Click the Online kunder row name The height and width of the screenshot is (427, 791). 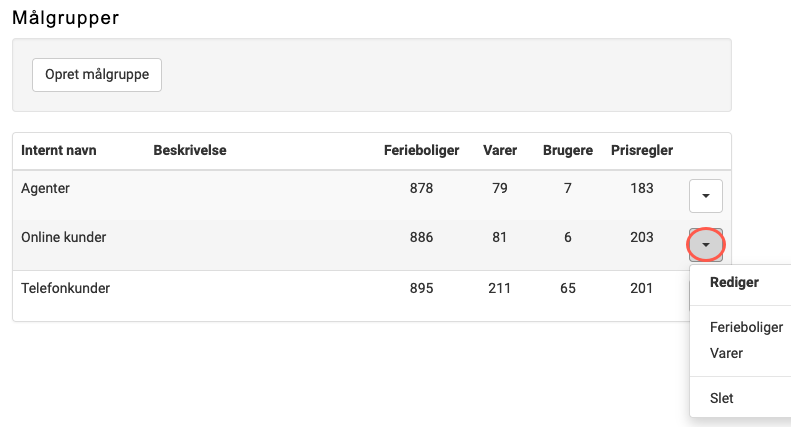coord(64,237)
